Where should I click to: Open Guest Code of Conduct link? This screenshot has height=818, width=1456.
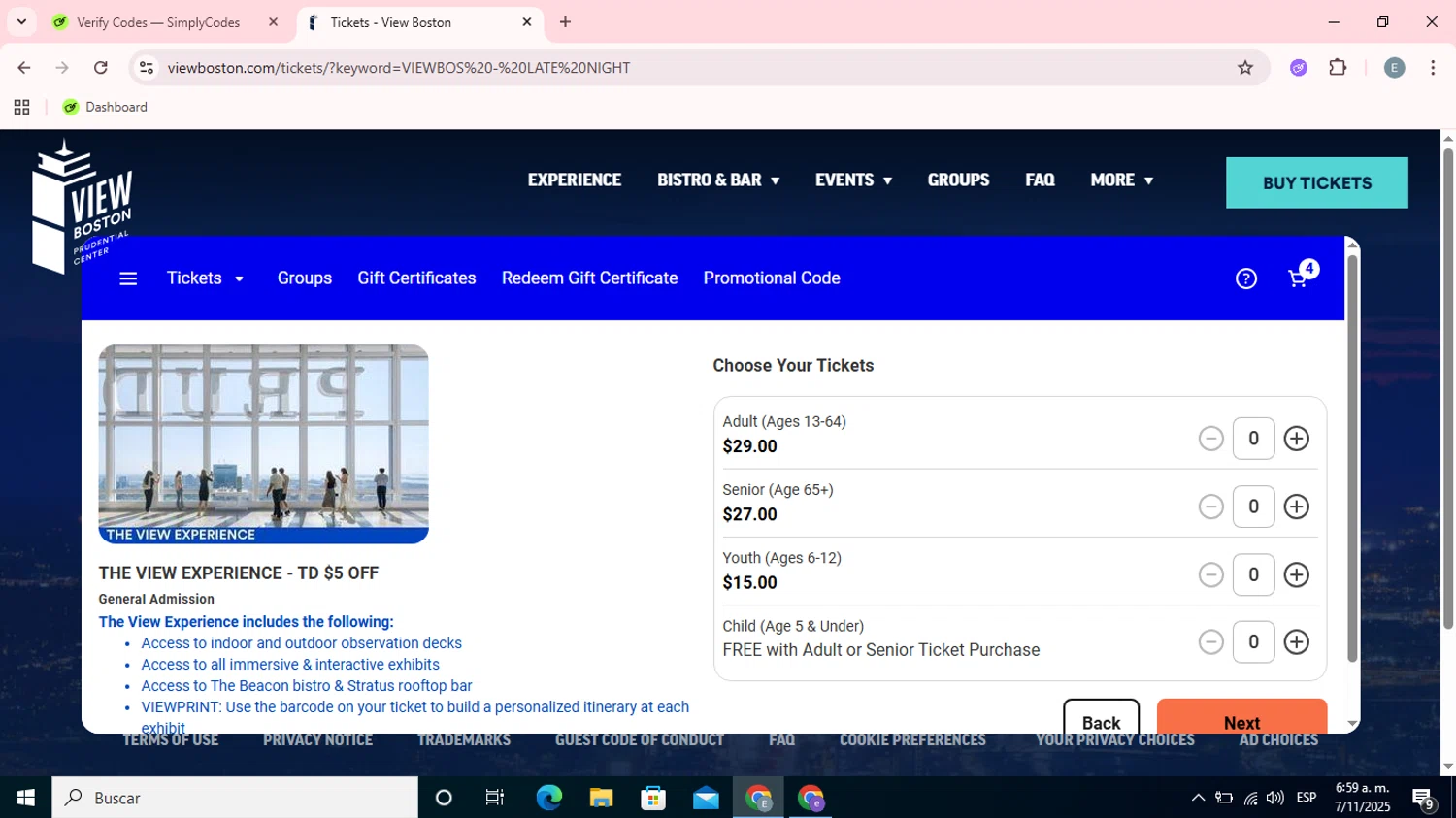pos(640,740)
